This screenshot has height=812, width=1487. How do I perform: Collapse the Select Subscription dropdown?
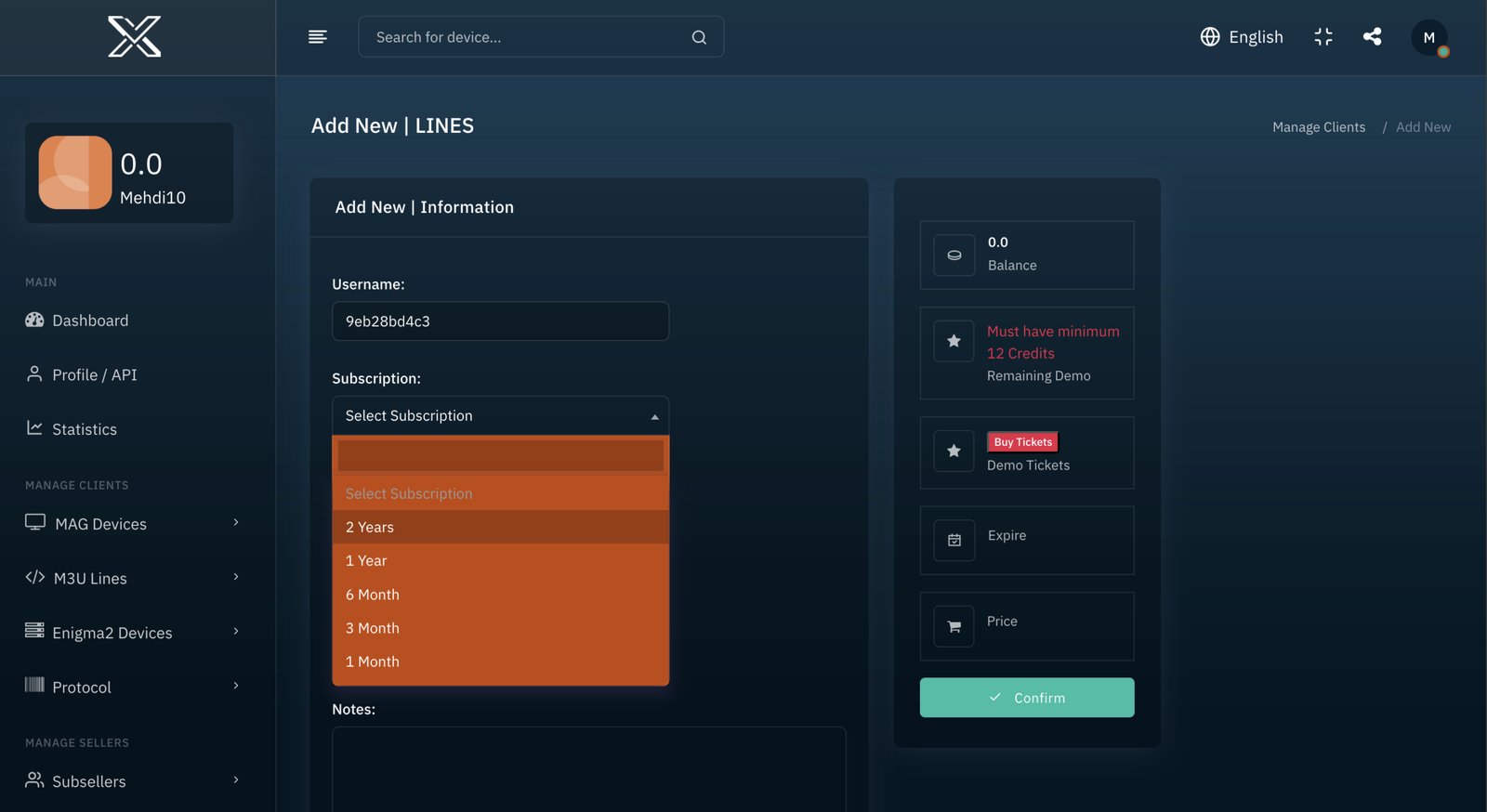point(500,416)
